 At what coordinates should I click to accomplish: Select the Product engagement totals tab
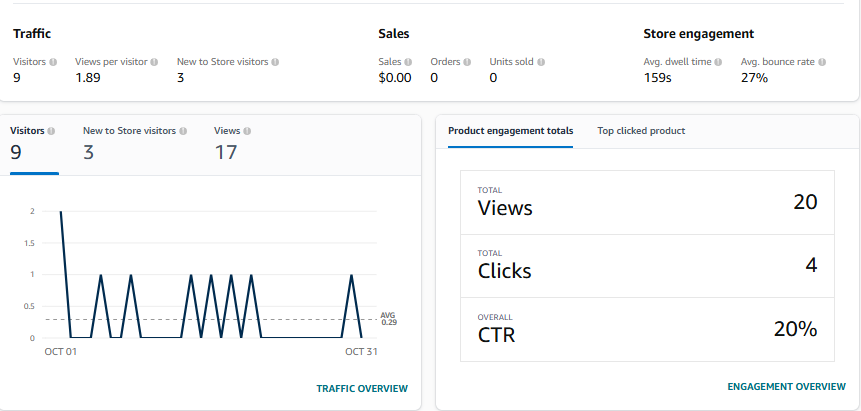point(510,131)
